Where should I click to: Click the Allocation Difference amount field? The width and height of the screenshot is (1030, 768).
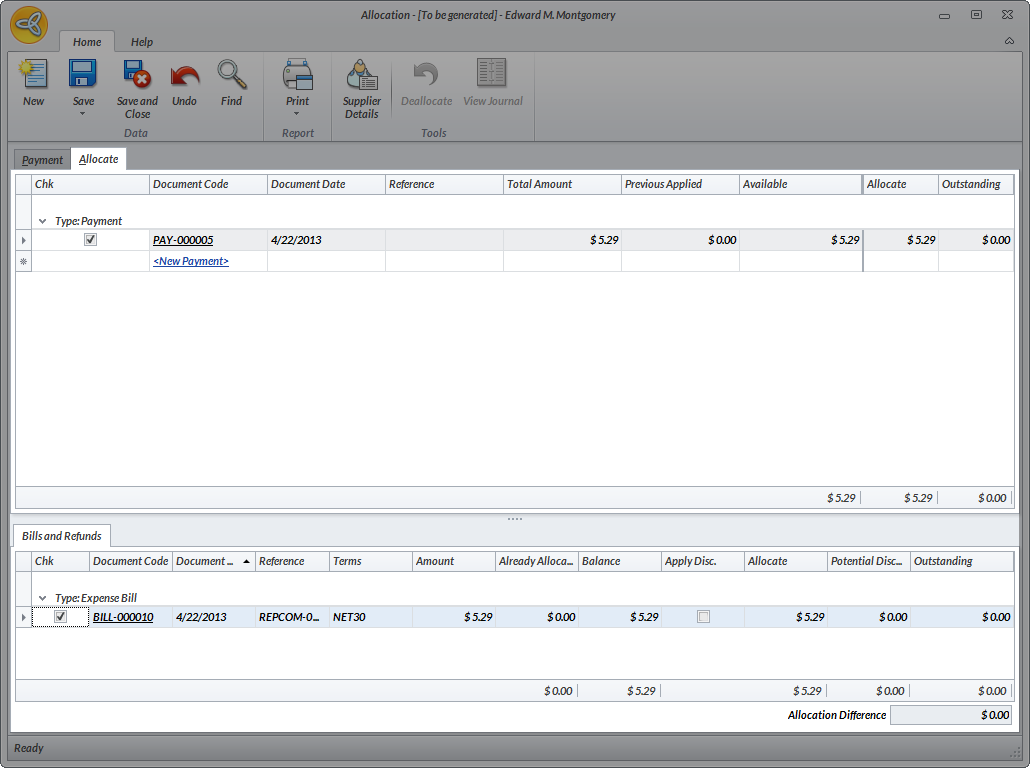(950, 715)
